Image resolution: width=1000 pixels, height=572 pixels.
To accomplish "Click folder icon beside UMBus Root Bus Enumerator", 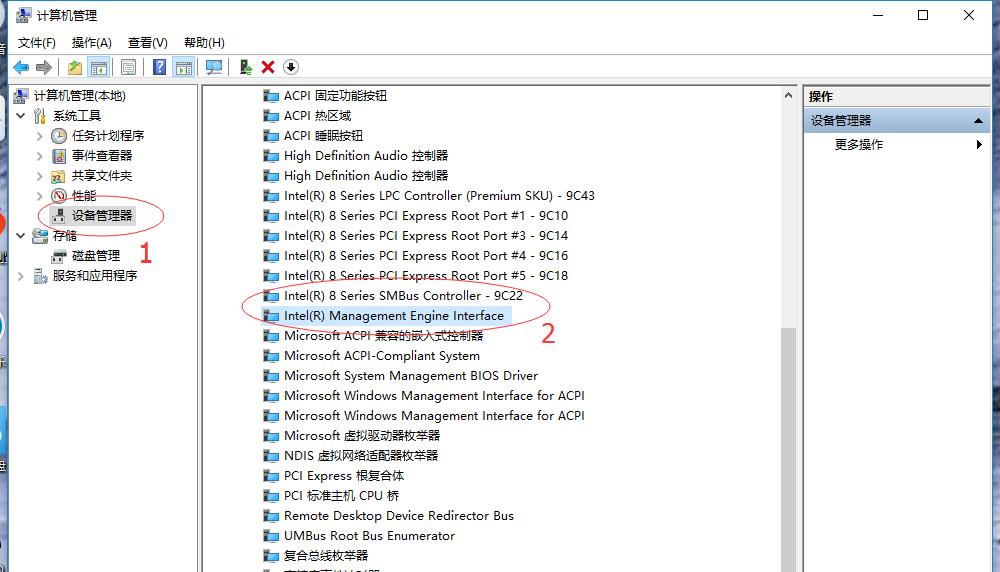I will pyautogui.click(x=271, y=536).
